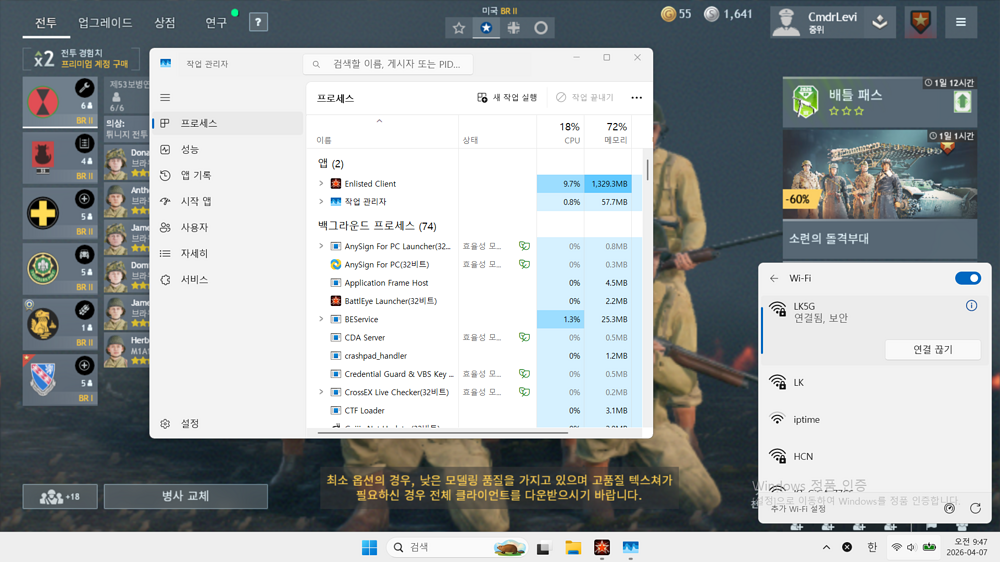The height and width of the screenshot is (562, 1000).
Task: Click the squad +18 reserve button
Action: [x=60, y=496]
